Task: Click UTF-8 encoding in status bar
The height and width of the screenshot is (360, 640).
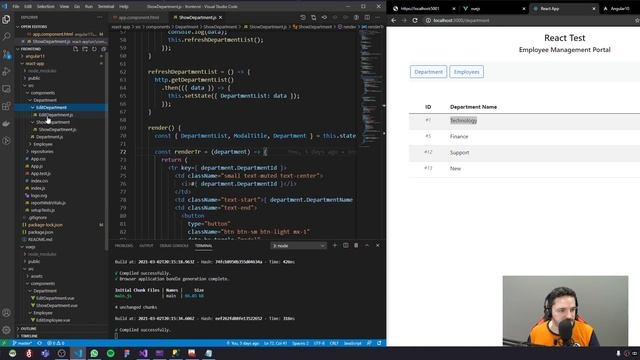Action: (319, 343)
